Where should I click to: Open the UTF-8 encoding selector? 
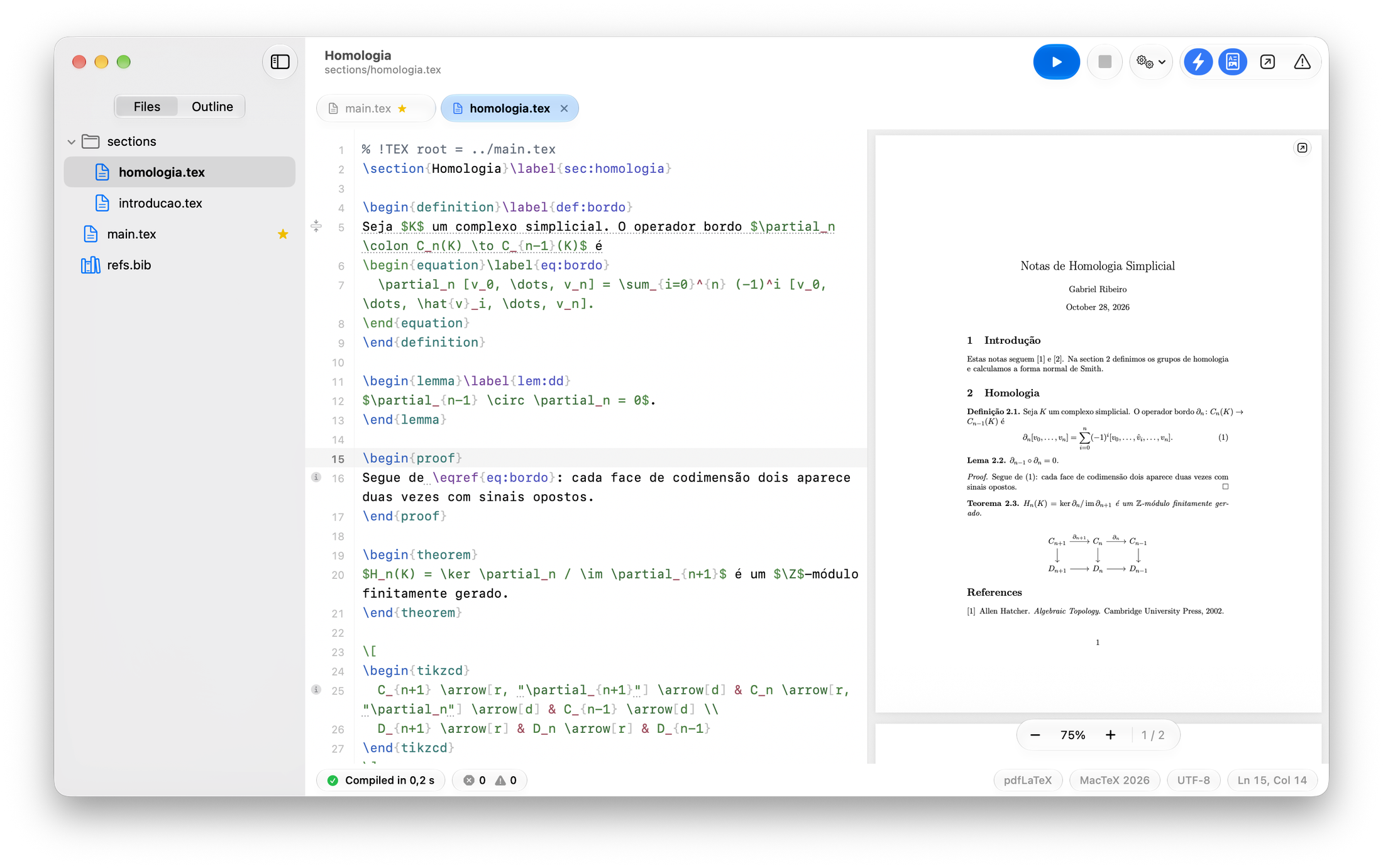coord(1193,780)
